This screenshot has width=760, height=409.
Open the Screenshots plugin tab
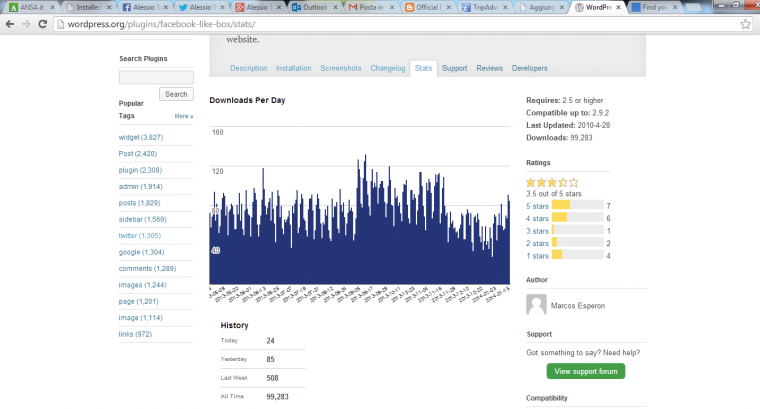[341, 68]
